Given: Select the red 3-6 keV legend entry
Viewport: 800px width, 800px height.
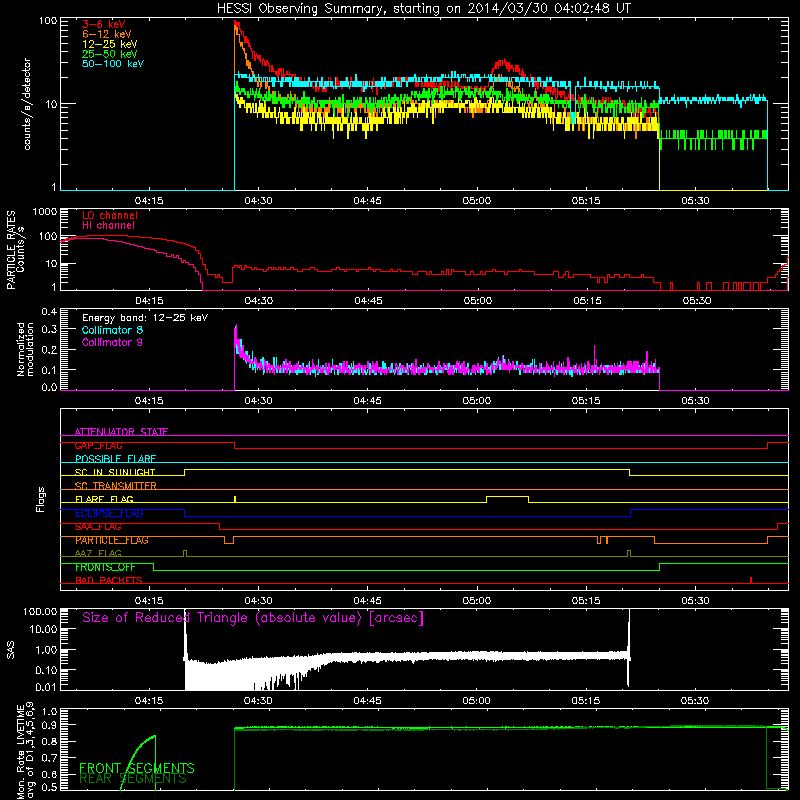Looking at the screenshot, I should tap(103, 24).
